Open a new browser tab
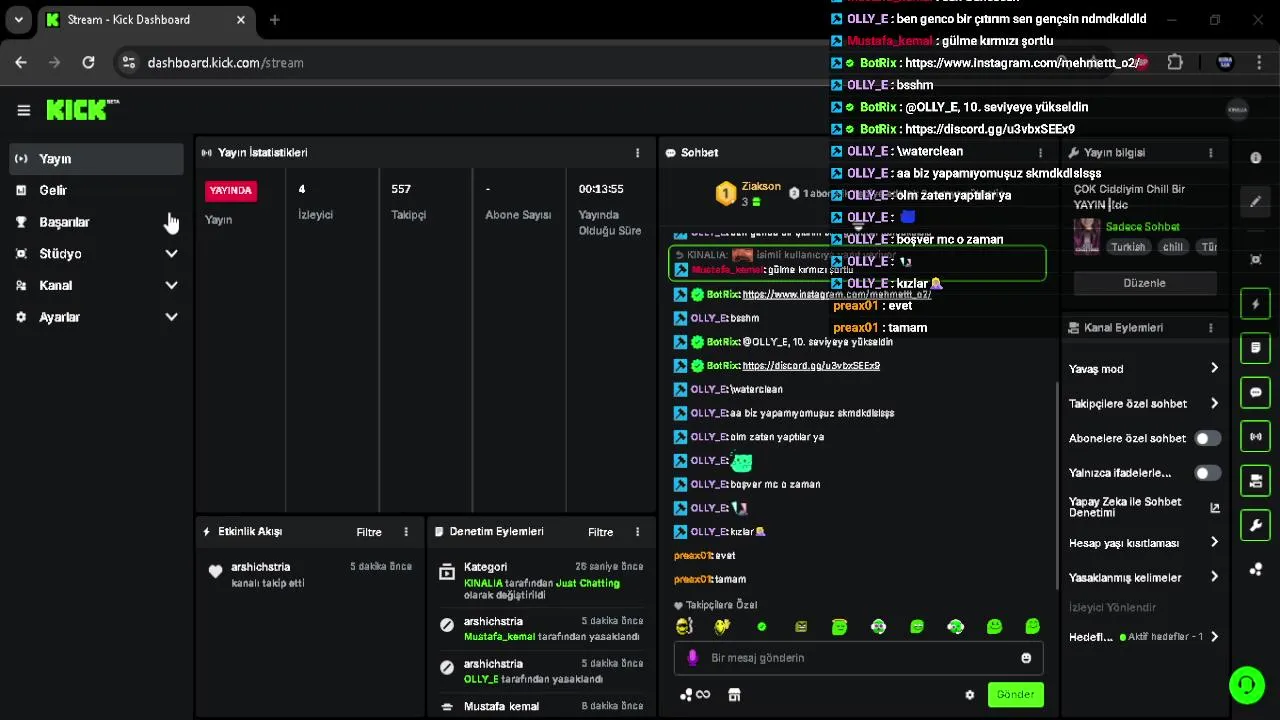 274,19
